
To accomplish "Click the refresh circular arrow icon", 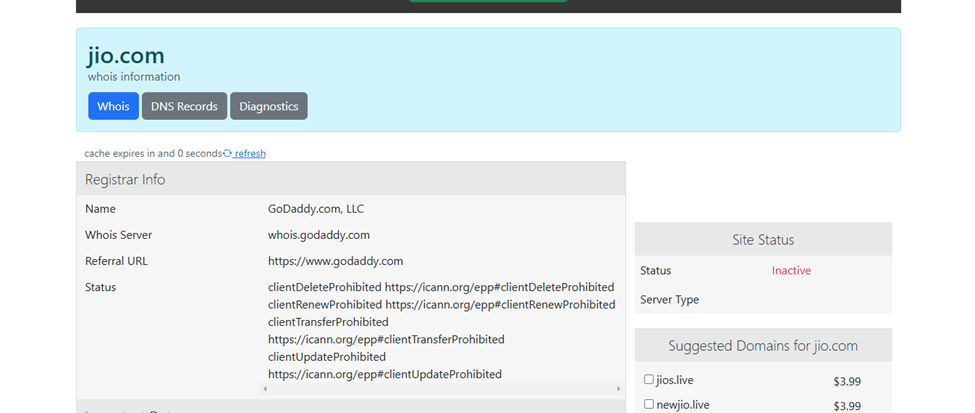I will click(228, 154).
